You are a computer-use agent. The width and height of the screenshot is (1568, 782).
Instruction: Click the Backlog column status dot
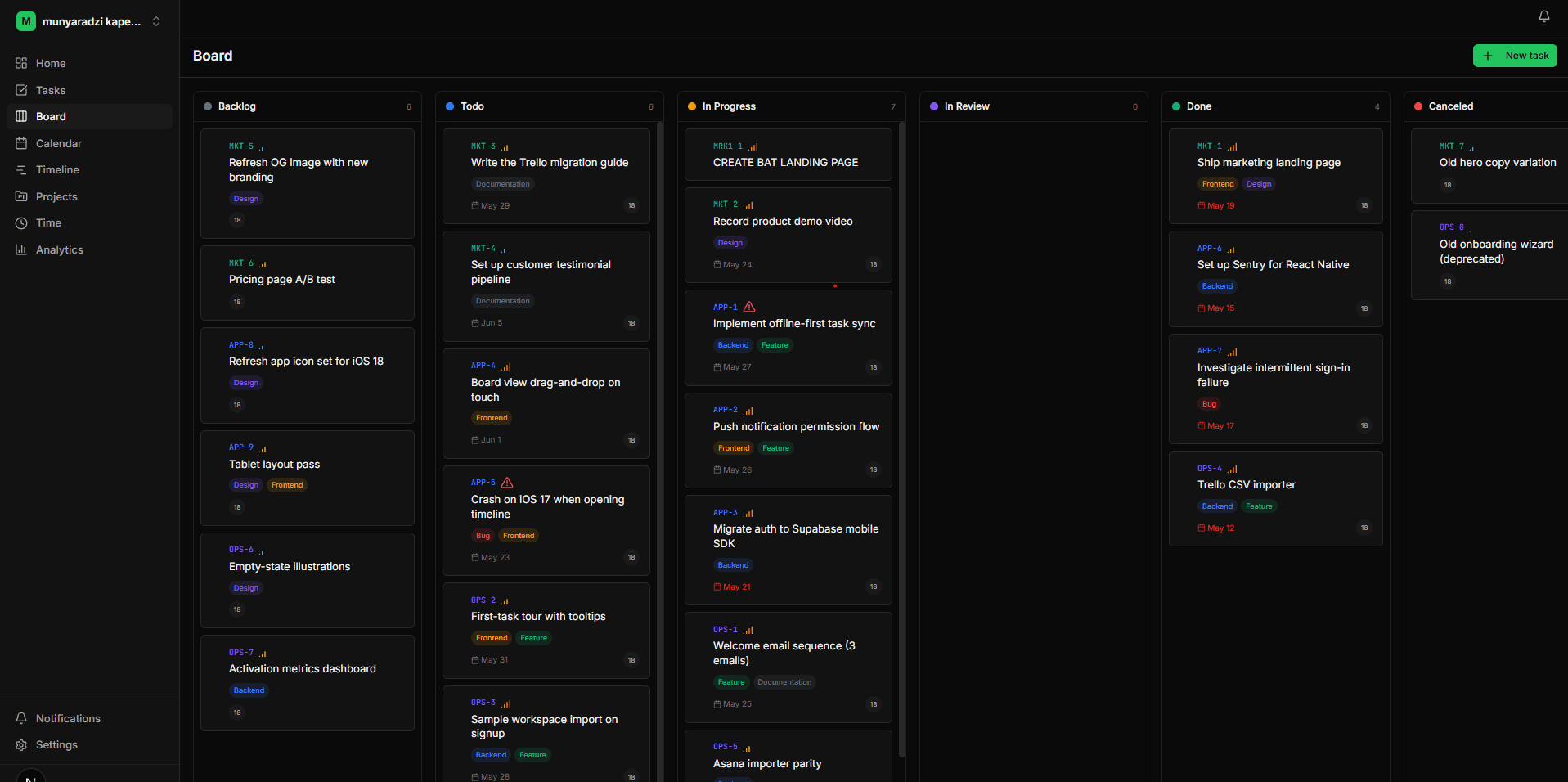[x=208, y=106]
